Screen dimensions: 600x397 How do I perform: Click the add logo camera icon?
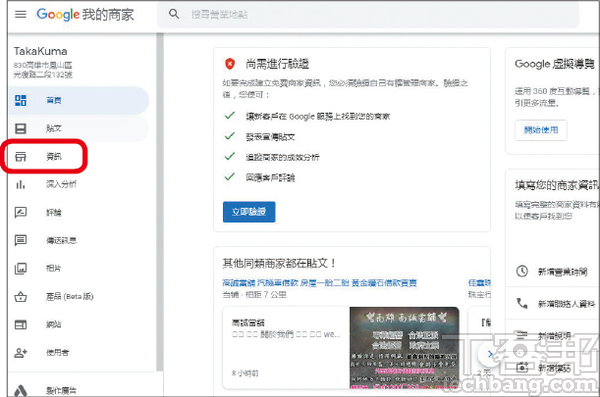click(522, 368)
